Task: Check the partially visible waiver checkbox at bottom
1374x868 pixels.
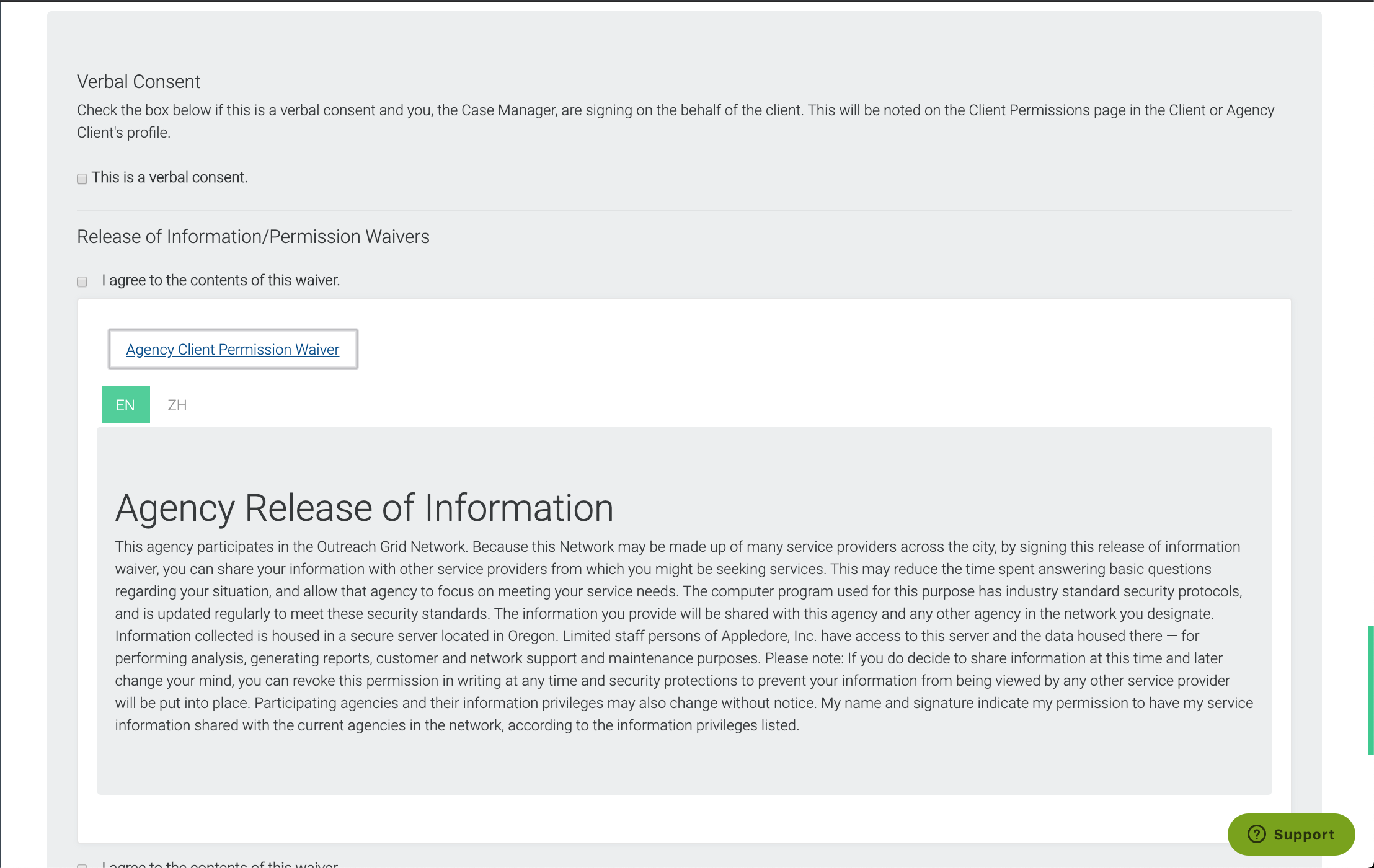Action: 82,866
